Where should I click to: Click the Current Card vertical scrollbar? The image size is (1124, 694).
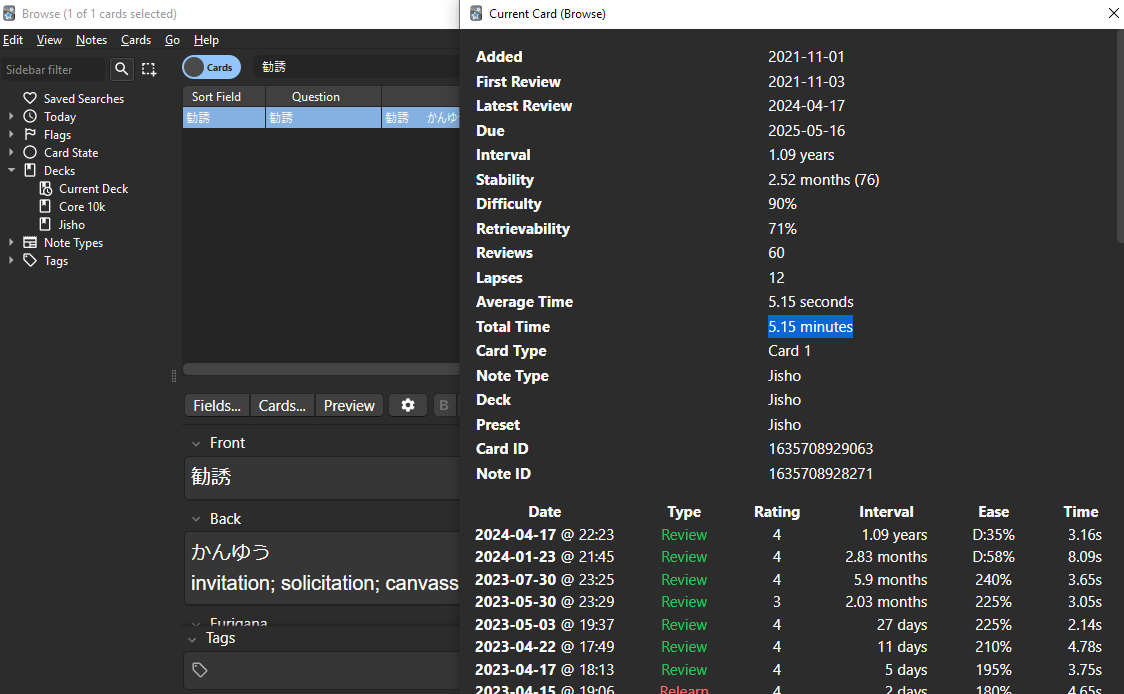click(1120, 136)
